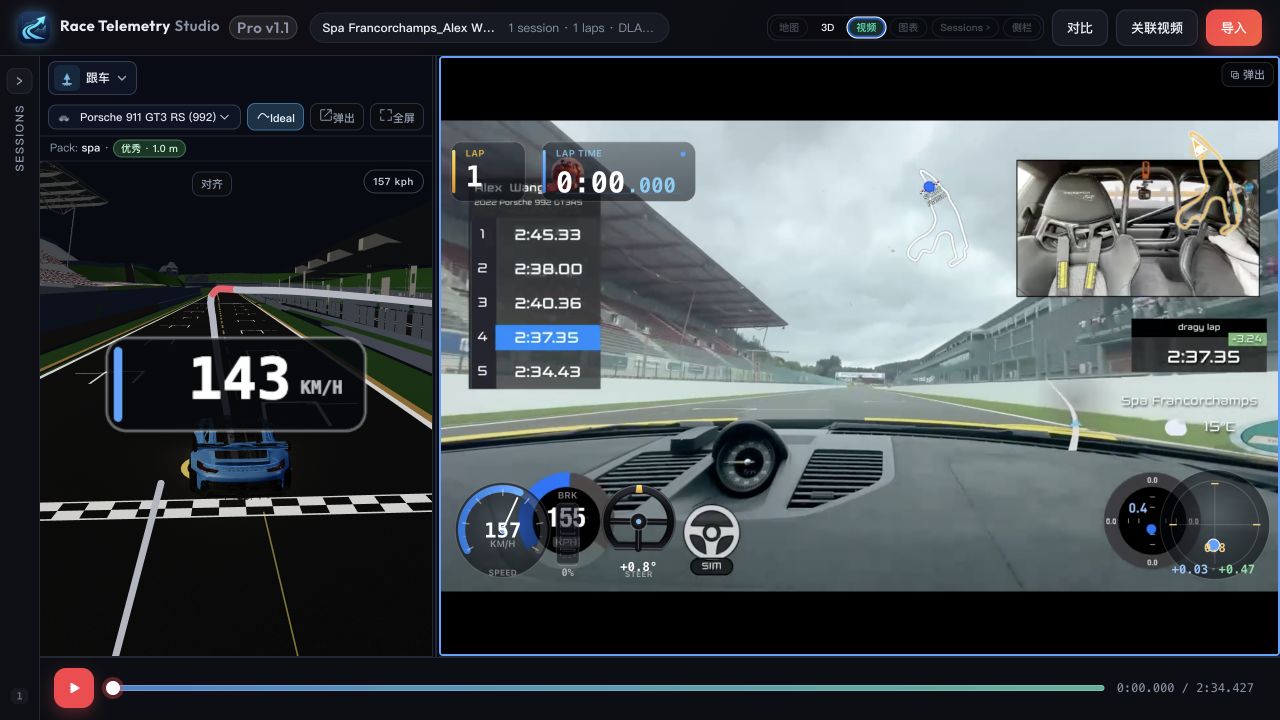Click the dragy lap 2:37.35 box
This screenshot has width=1280, height=720.
1199,345
